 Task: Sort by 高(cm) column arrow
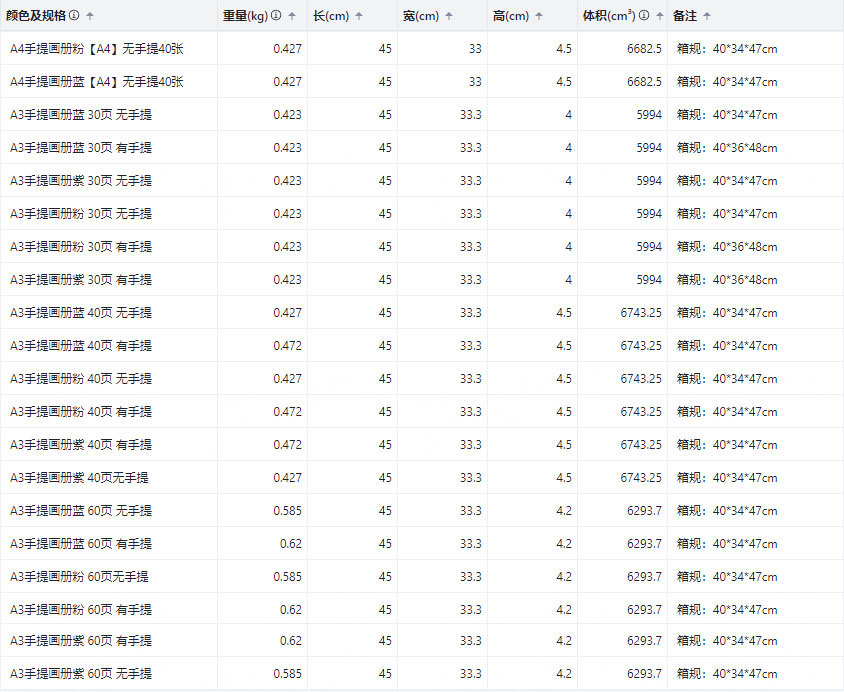(539, 16)
